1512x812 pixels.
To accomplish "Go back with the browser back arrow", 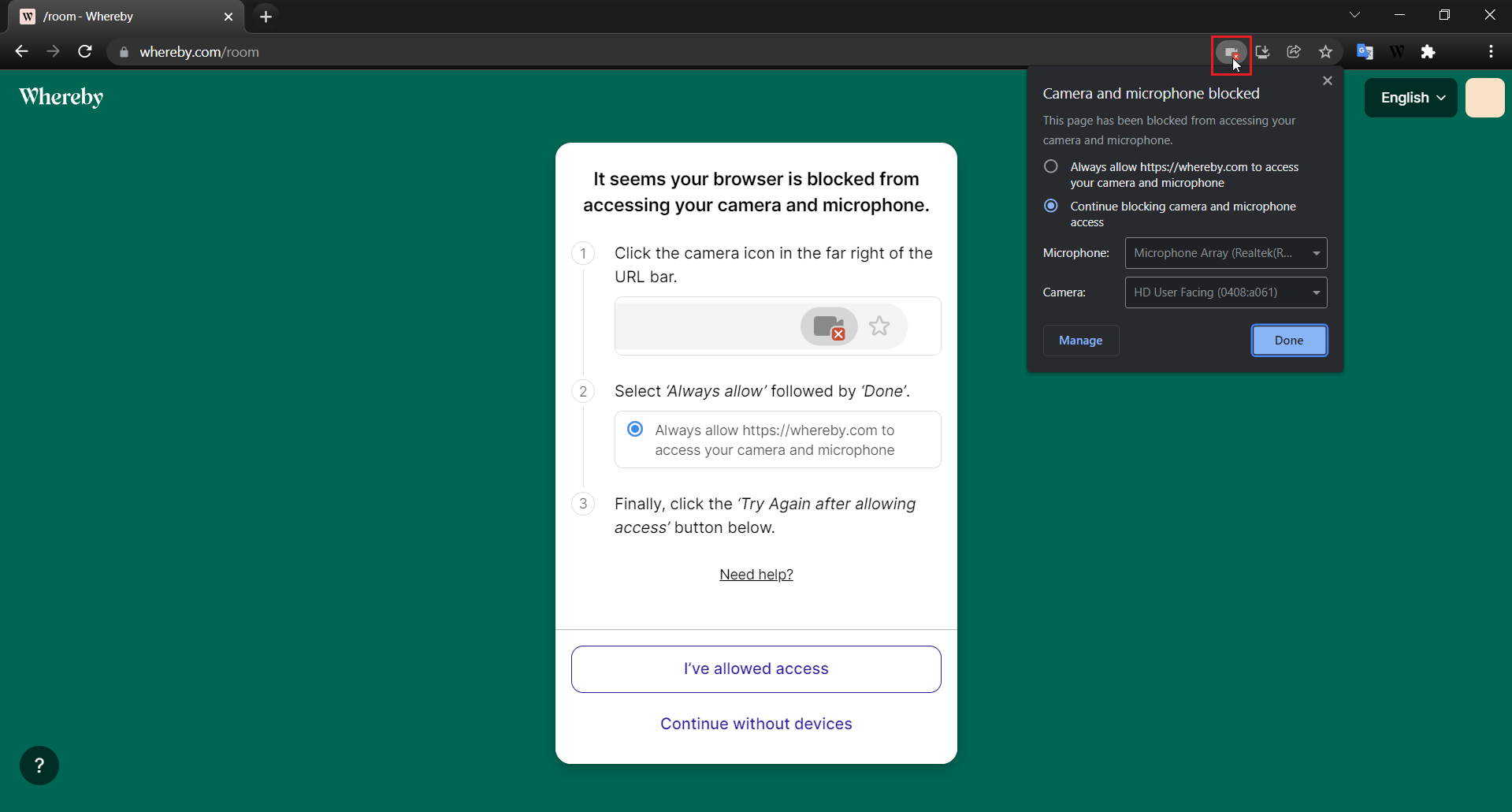I will (21, 52).
